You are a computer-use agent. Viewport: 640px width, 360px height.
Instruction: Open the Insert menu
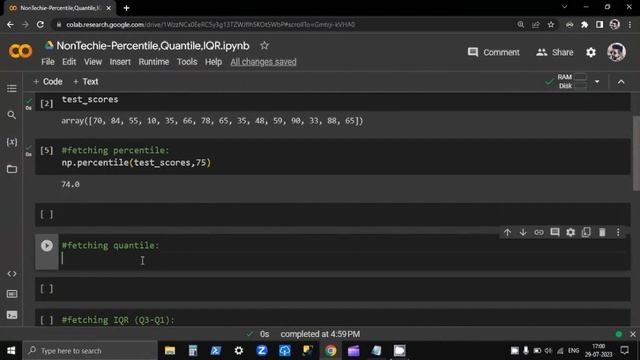tap(120, 62)
